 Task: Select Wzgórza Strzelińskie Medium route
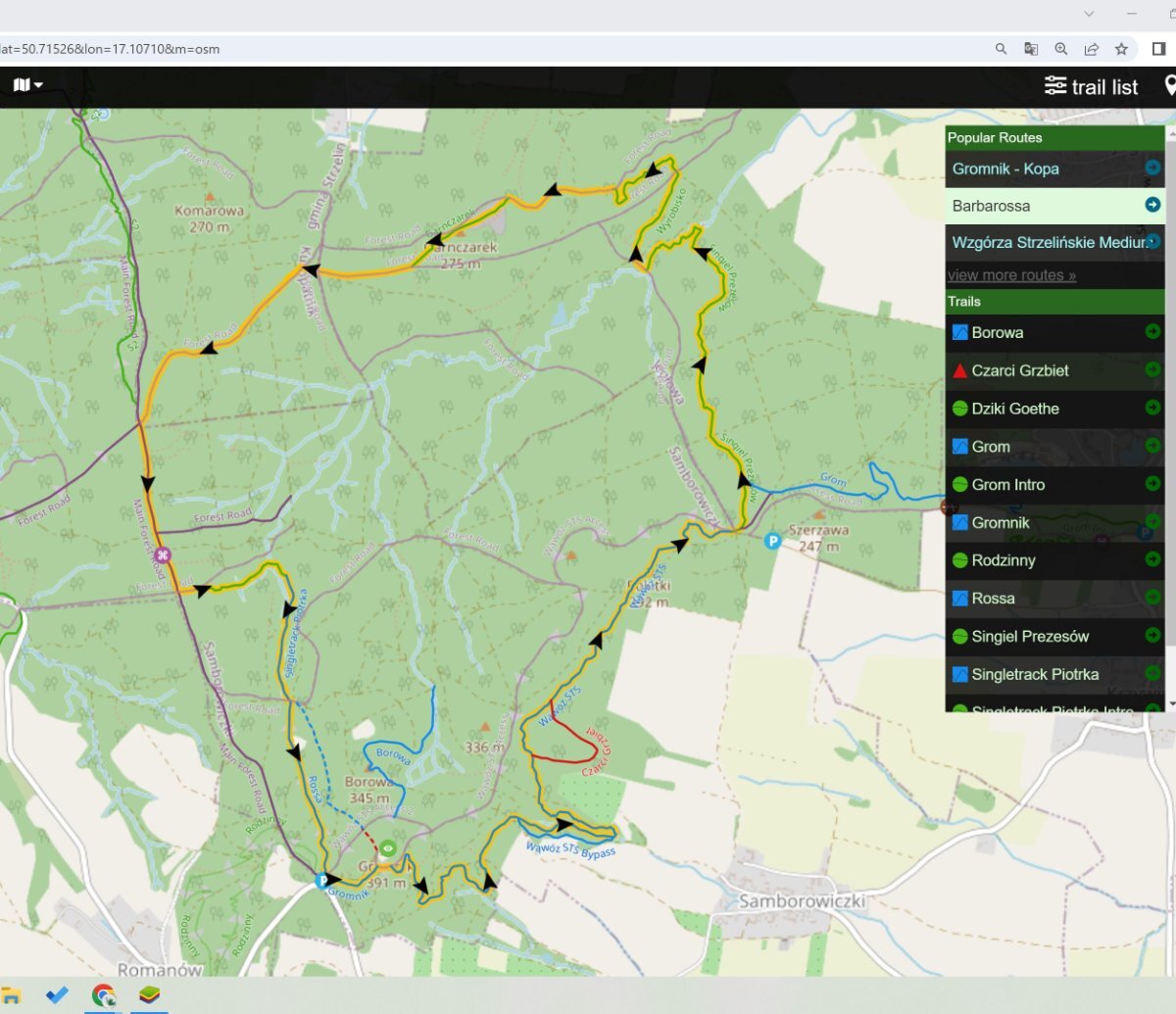[x=1049, y=242]
